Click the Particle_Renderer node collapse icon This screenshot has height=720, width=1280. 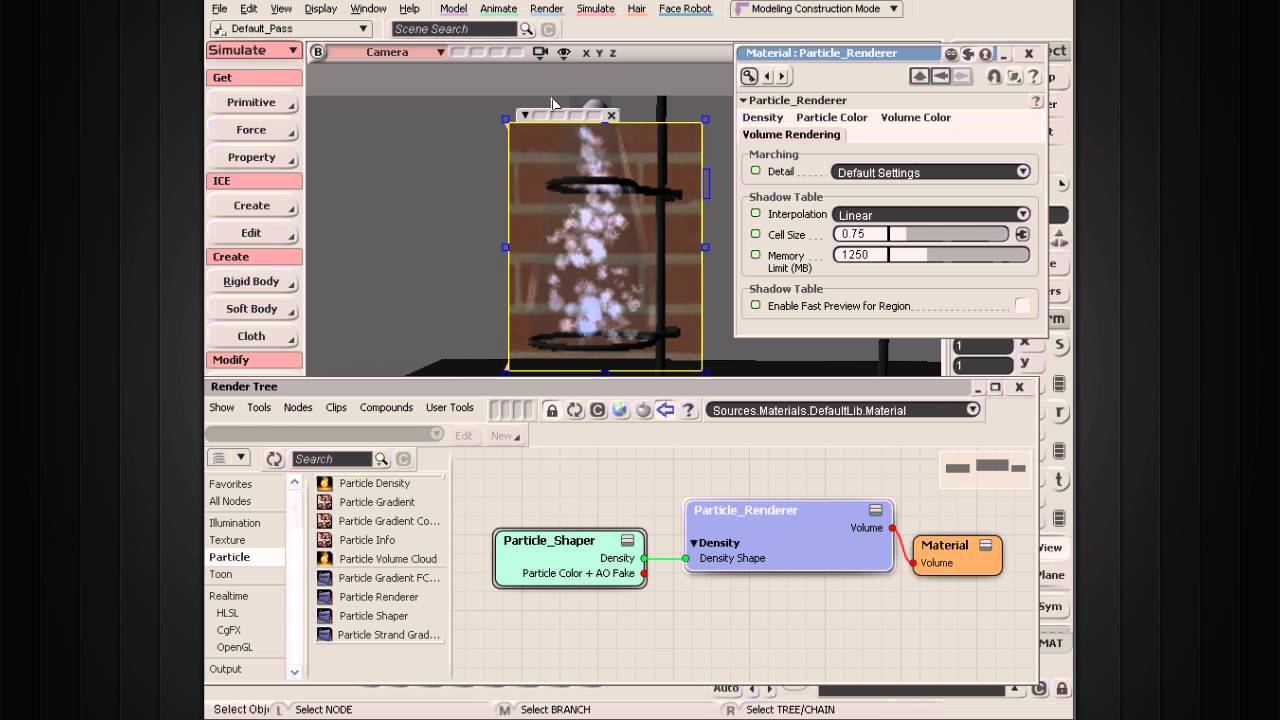(875, 510)
